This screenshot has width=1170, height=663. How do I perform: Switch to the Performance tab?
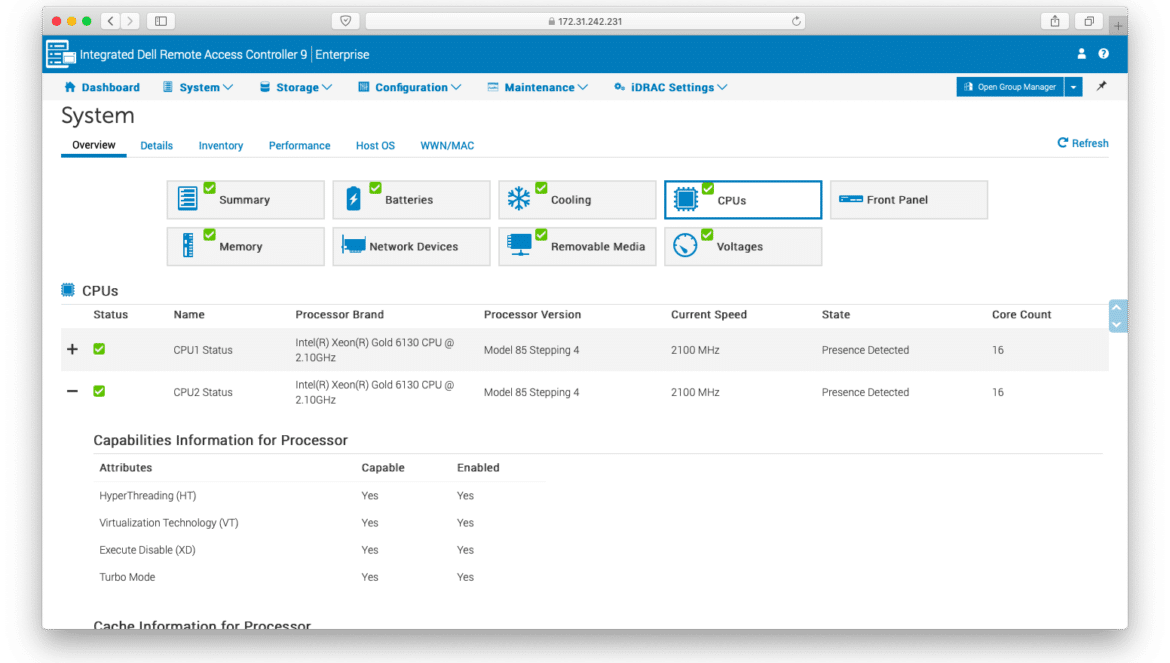299,145
